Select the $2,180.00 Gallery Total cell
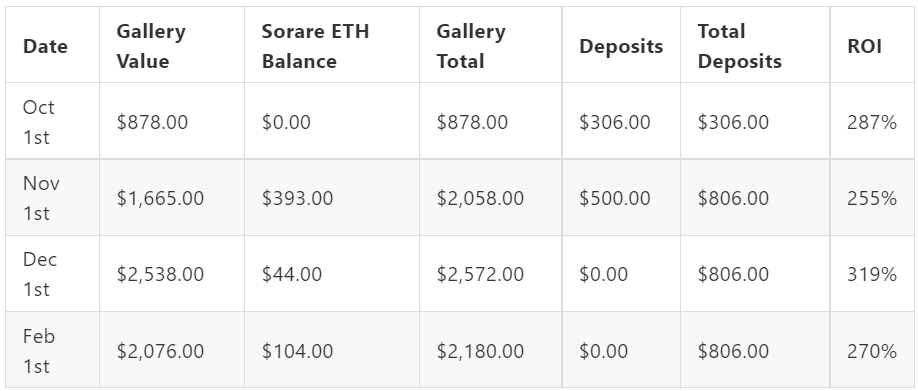The image size is (918, 391). pyautogui.click(x=491, y=350)
